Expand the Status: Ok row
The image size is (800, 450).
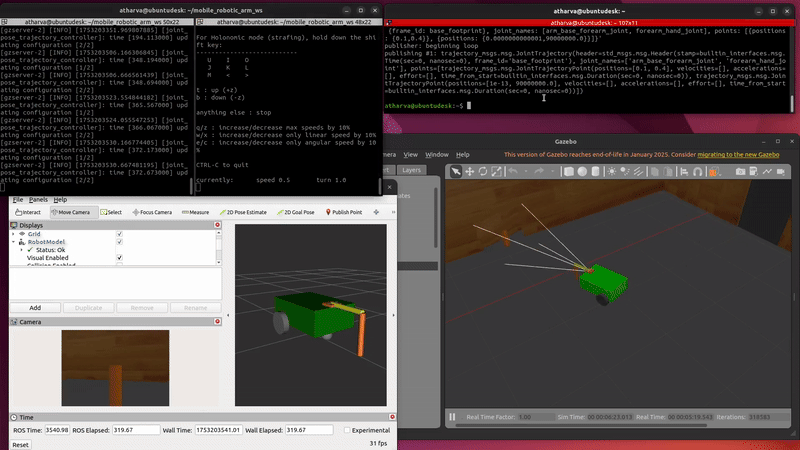pos(21,250)
